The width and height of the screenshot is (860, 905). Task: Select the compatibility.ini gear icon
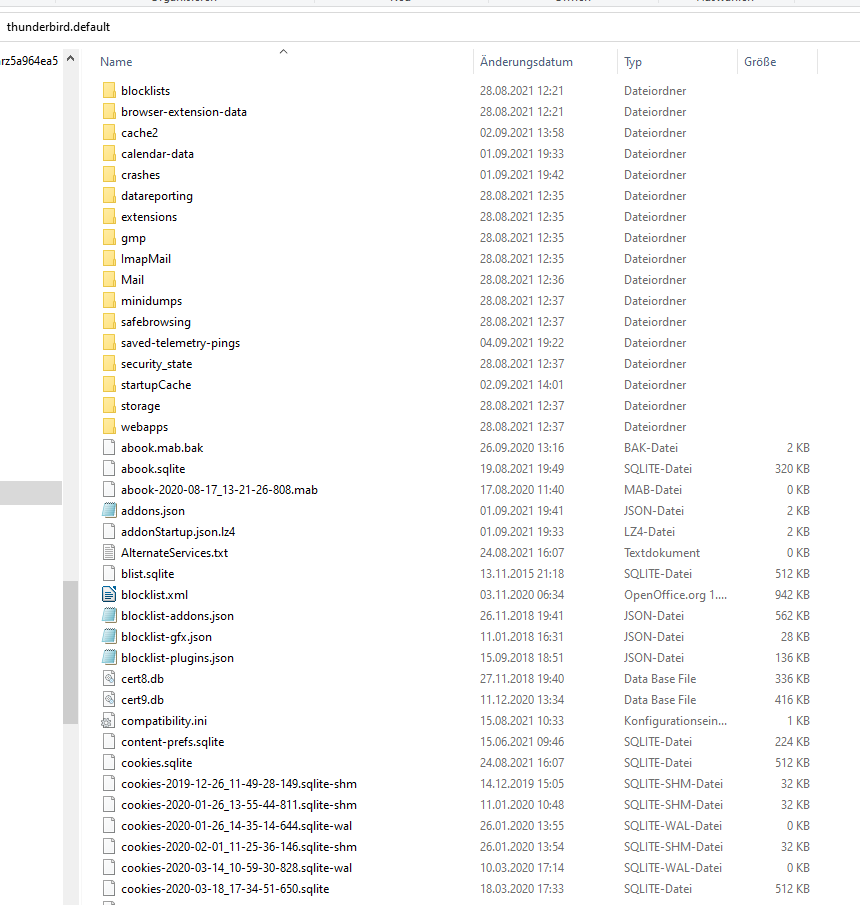tap(108, 721)
